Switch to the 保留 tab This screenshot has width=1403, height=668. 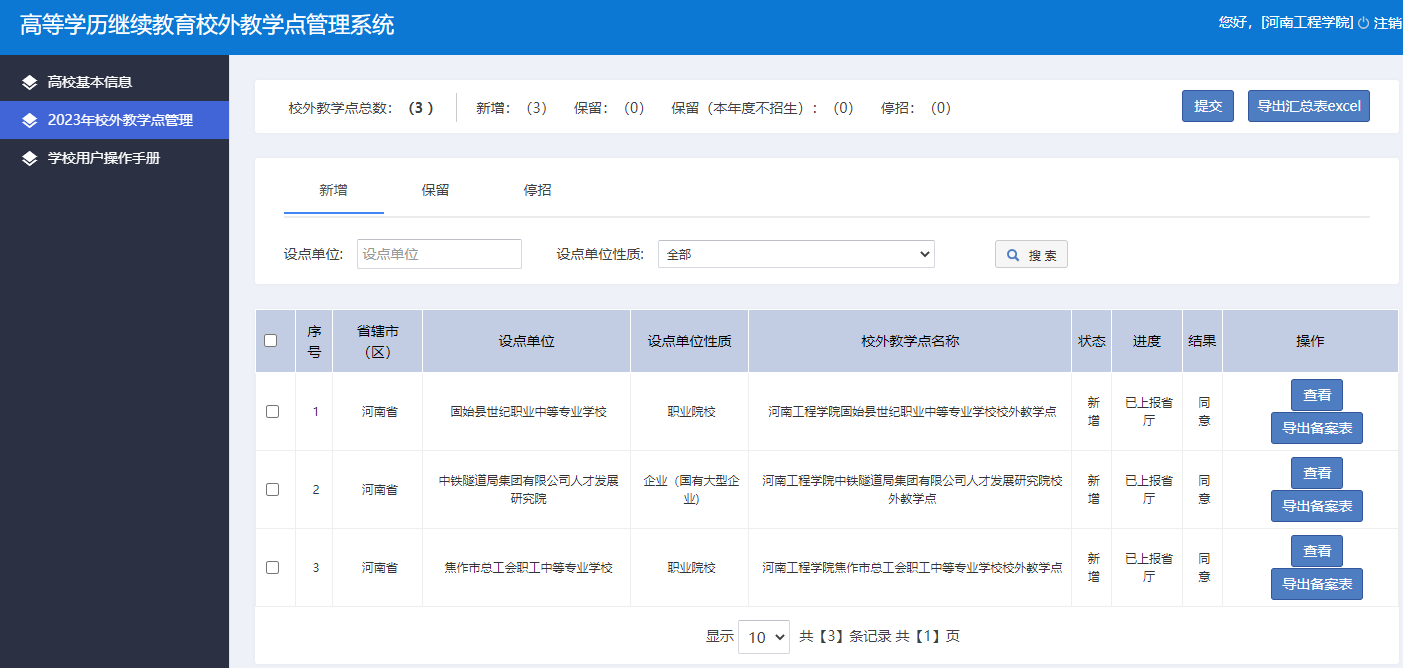435,190
